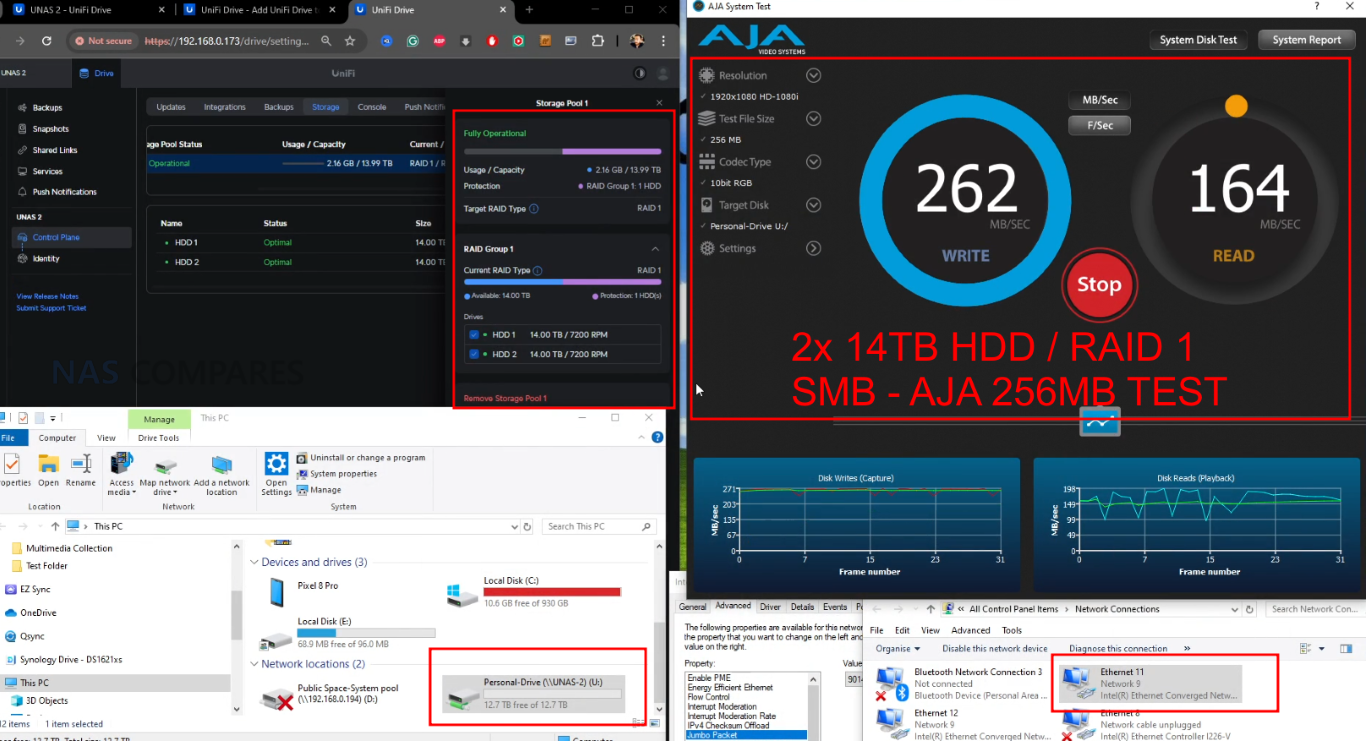Open Services in UniFi Drive sidebar
The image size is (1366, 741).
(x=47, y=171)
